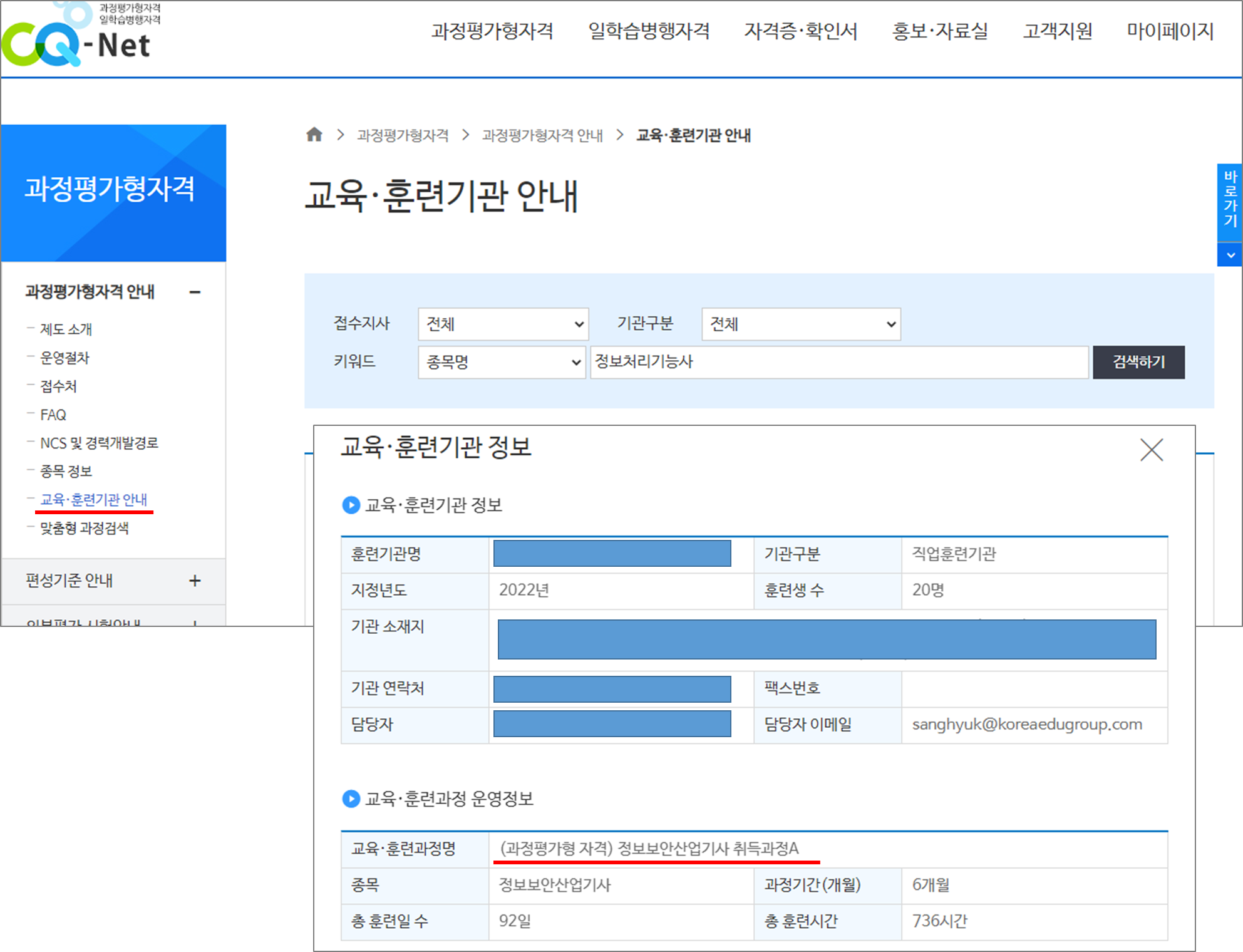Screen dimensions: 1243x952
Task: Expand the 편성기준 안내 section
Action: (x=195, y=581)
